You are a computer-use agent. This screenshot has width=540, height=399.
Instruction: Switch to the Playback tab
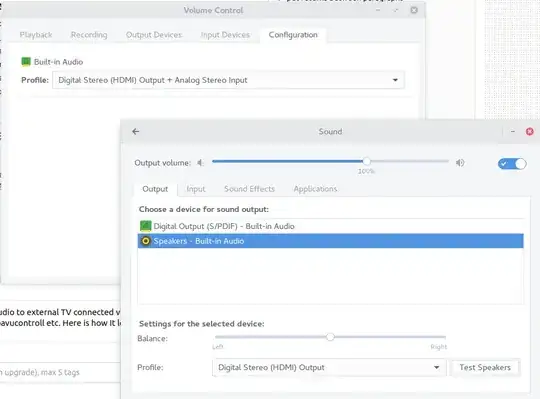click(36, 35)
